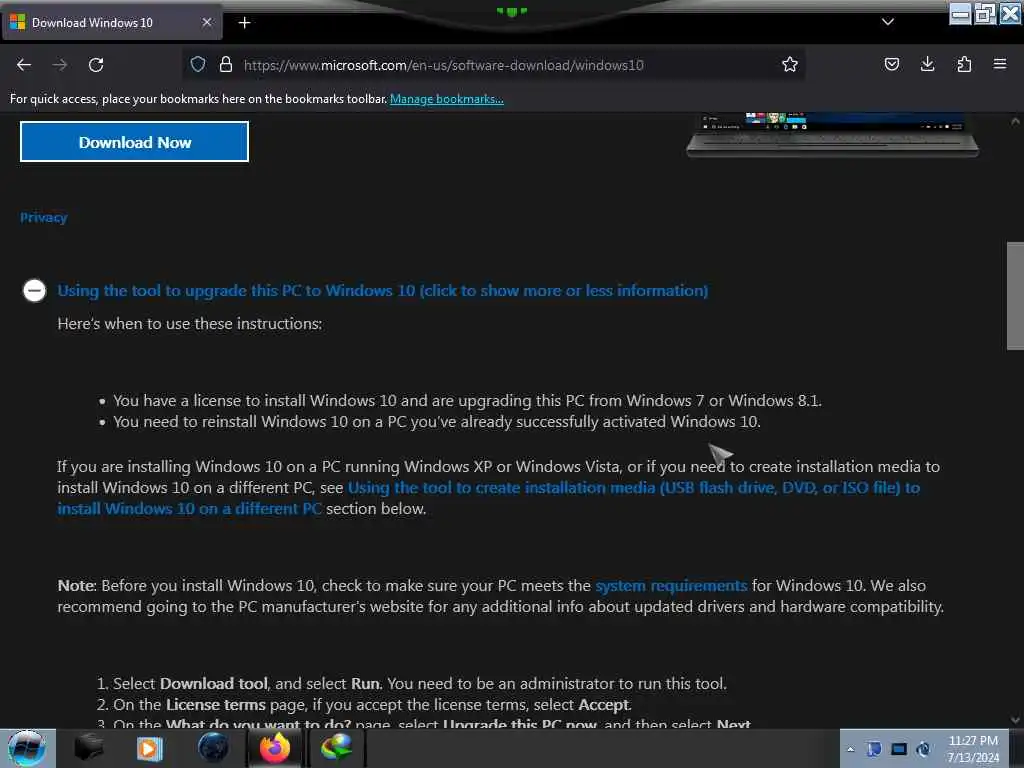The width and height of the screenshot is (1024, 768).
Task: Click the site padlock security icon
Action: (226, 64)
